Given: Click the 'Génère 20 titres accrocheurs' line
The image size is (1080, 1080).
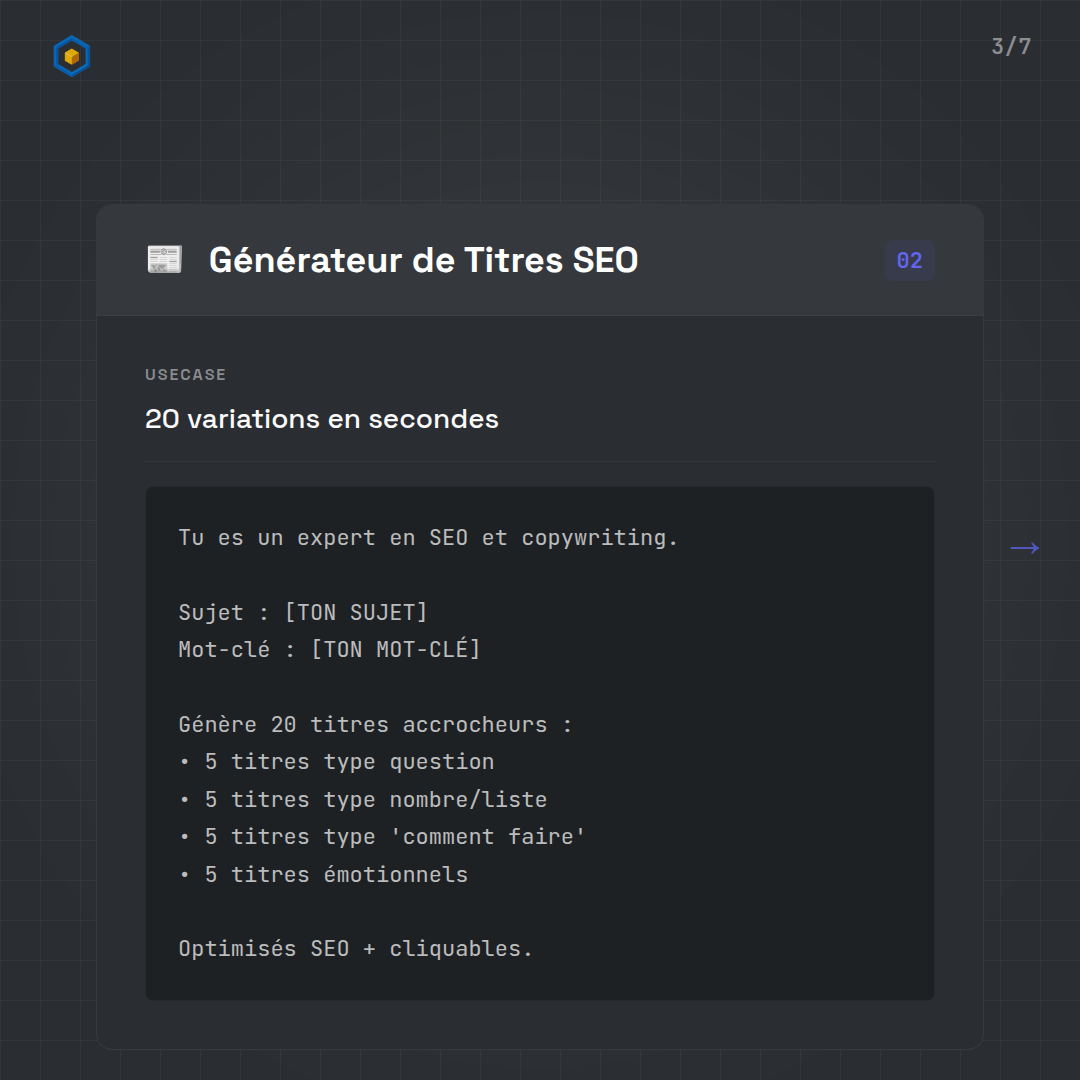Looking at the screenshot, I should coord(375,725).
